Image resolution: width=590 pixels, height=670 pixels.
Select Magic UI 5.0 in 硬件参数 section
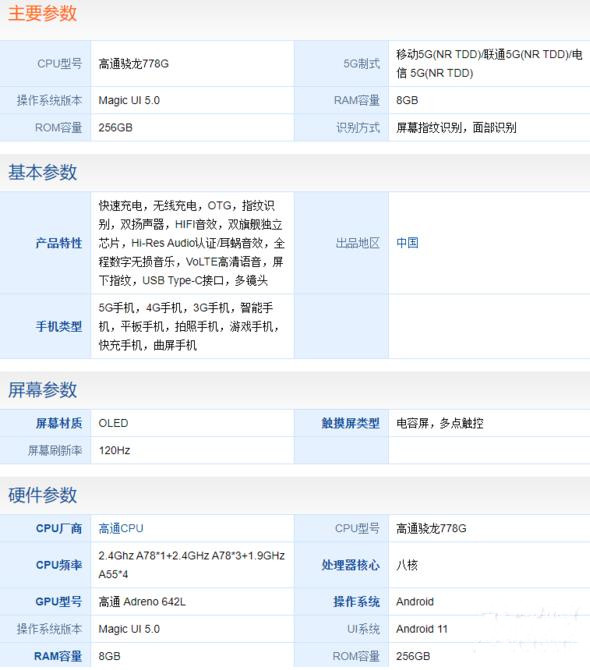pyautogui.click(x=129, y=629)
